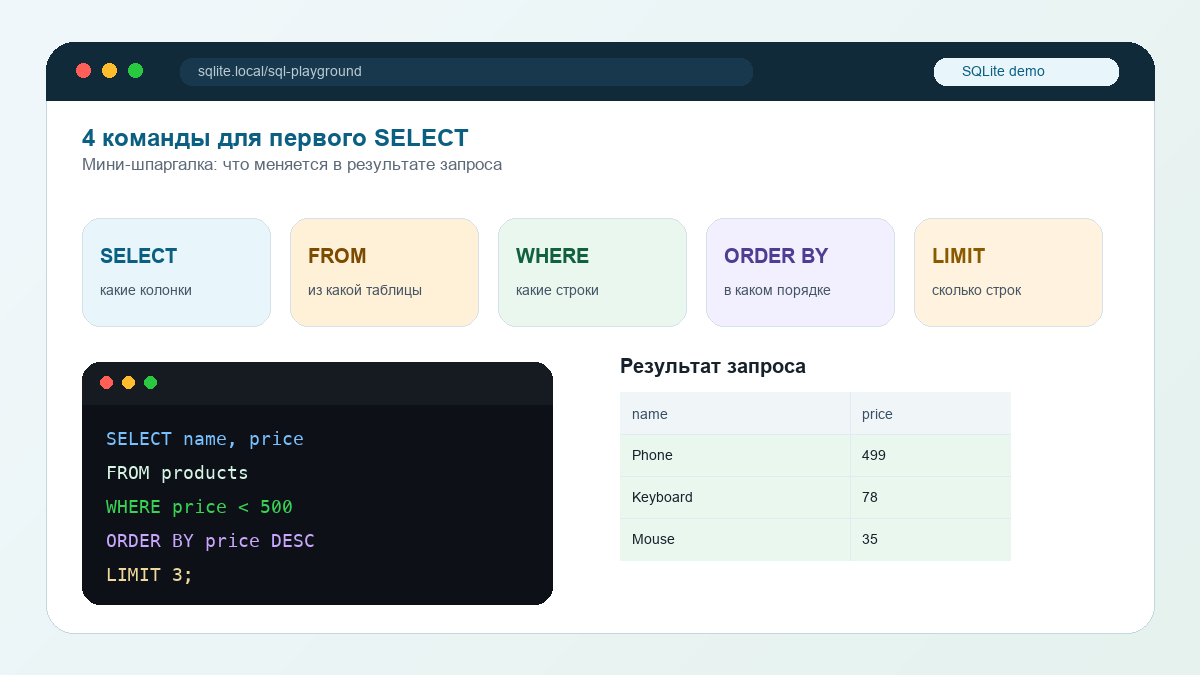
Task: Select the LIMIT command card
Action: pos(1008,272)
